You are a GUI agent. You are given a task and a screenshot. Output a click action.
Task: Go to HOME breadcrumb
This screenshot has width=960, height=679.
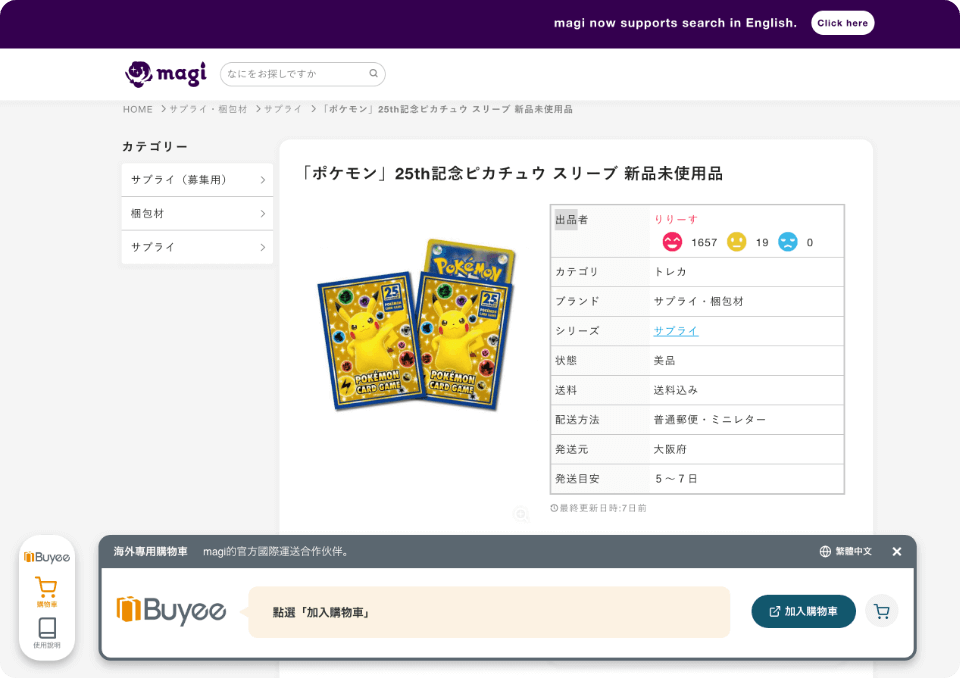[x=138, y=109]
